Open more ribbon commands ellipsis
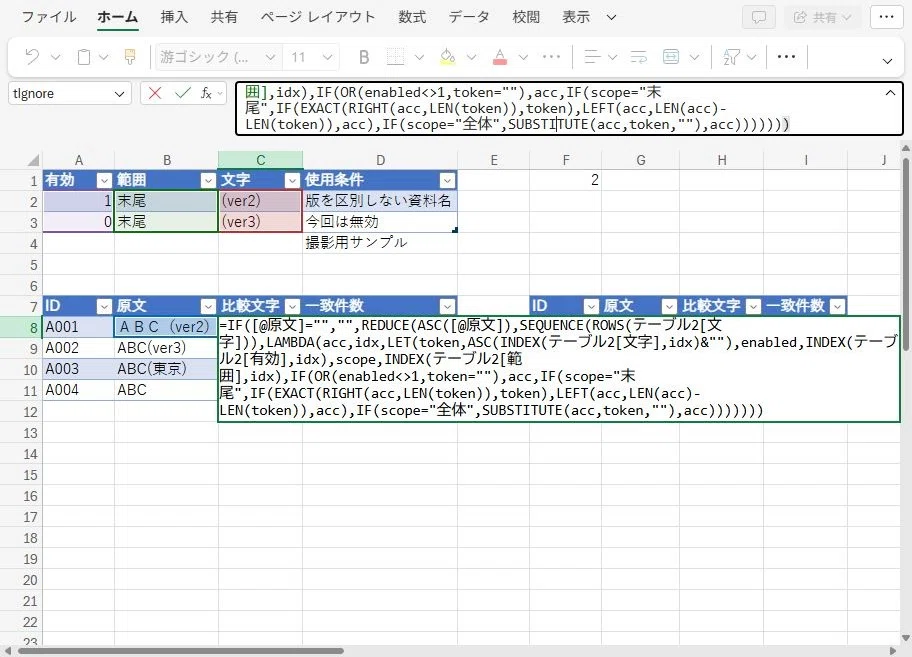Viewport: 912px width, 657px height. (x=786, y=57)
